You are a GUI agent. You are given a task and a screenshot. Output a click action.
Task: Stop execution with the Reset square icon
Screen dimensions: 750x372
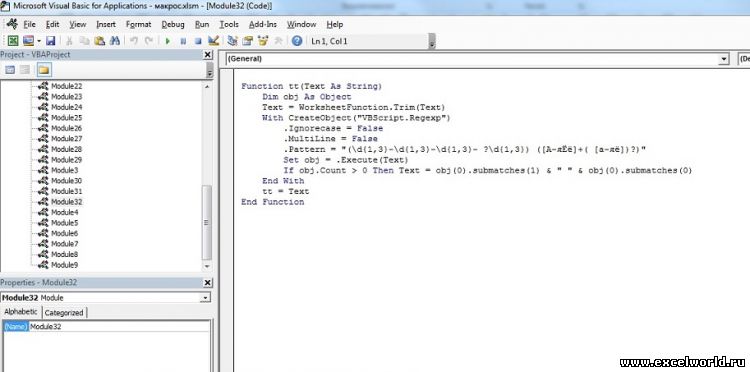click(198, 41)
